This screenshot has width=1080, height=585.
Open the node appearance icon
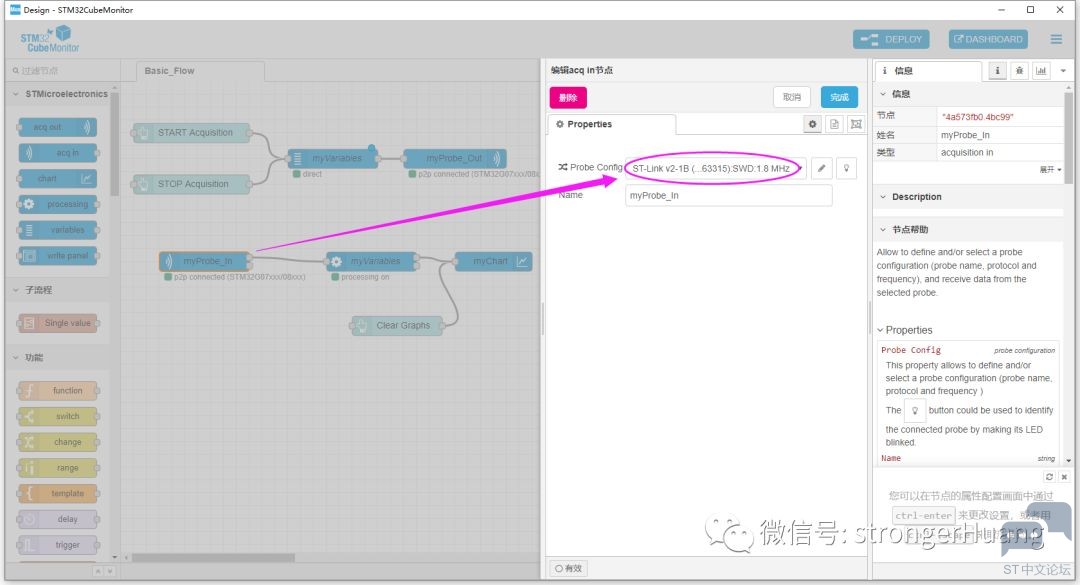(x=856, y=124)
